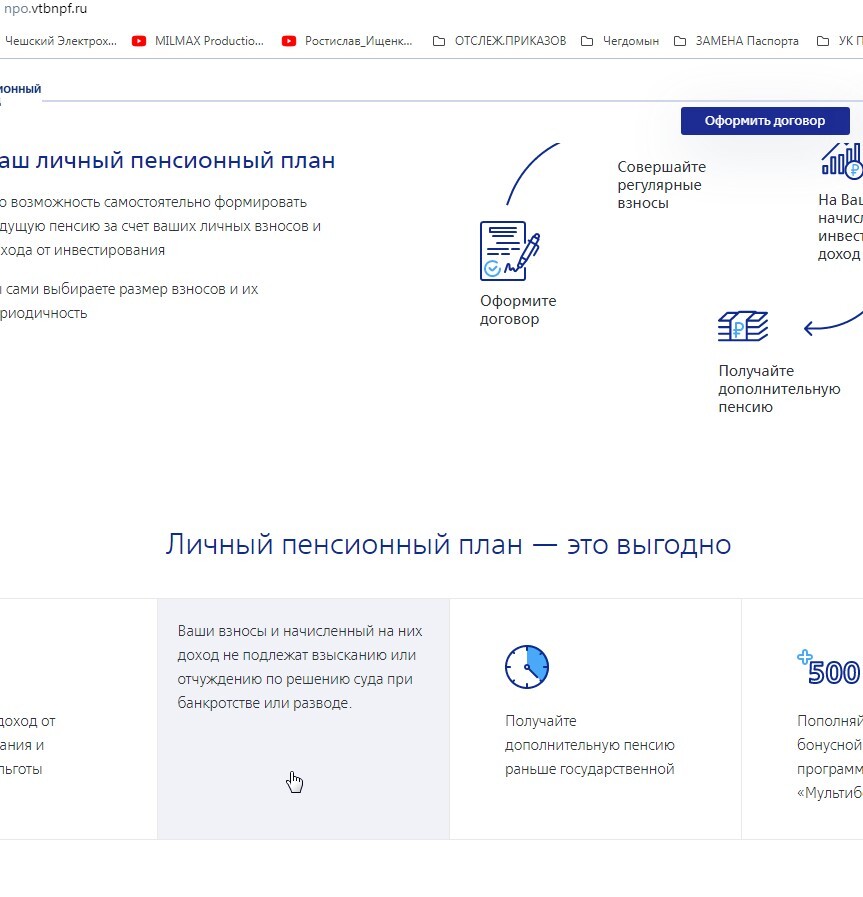Image resolution: width=863 pixels, height=897 pixels.
Task: Click the ruble money stack icon
Action: pos(743,327)
